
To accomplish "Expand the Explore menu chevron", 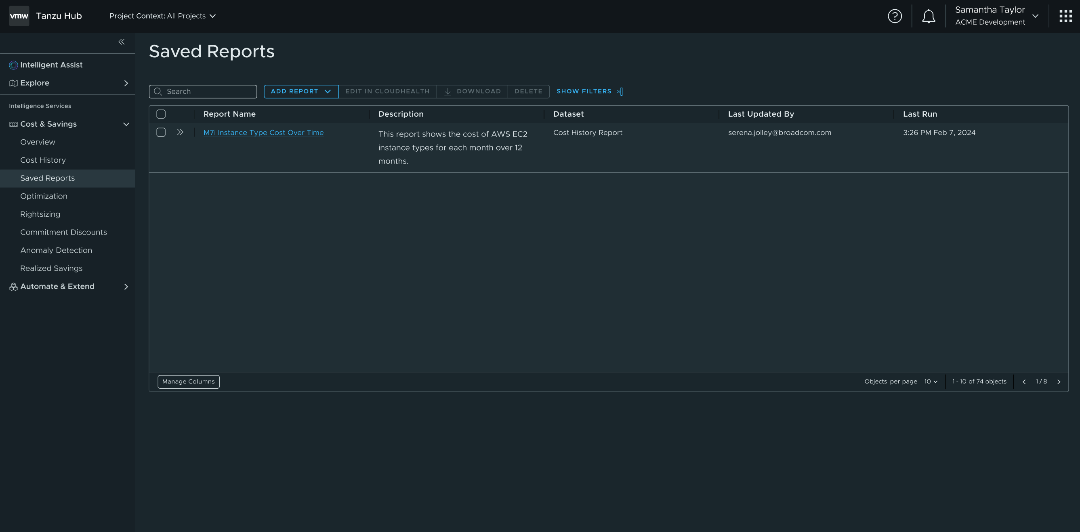I will pyautogui.click(x=126, y=83).
